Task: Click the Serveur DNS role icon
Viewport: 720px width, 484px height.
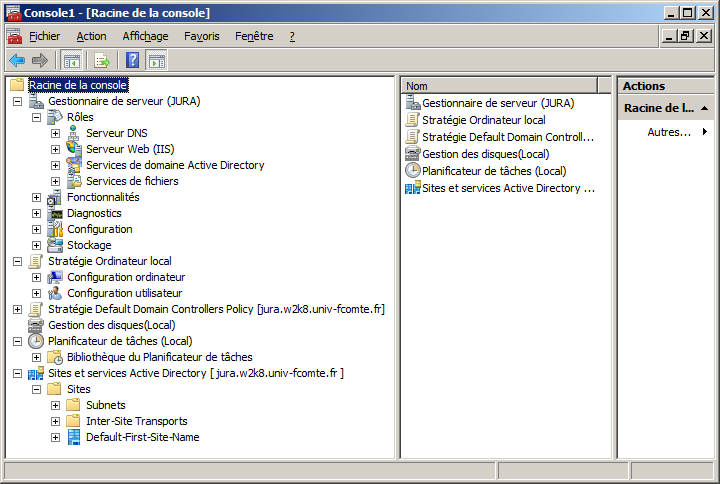Action: 74,133
